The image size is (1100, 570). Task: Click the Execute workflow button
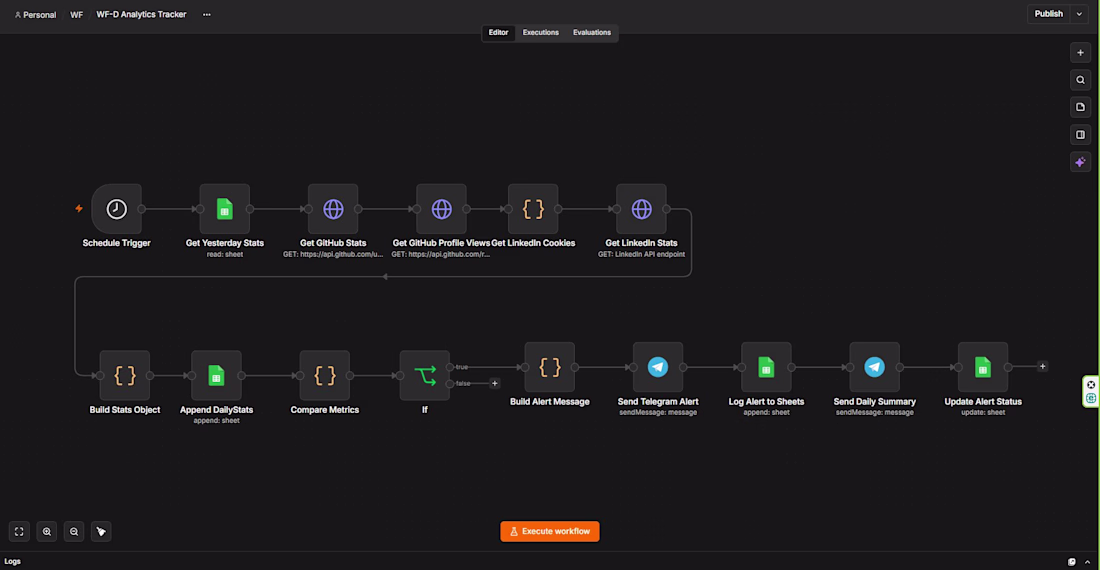[x=550, y=531]
